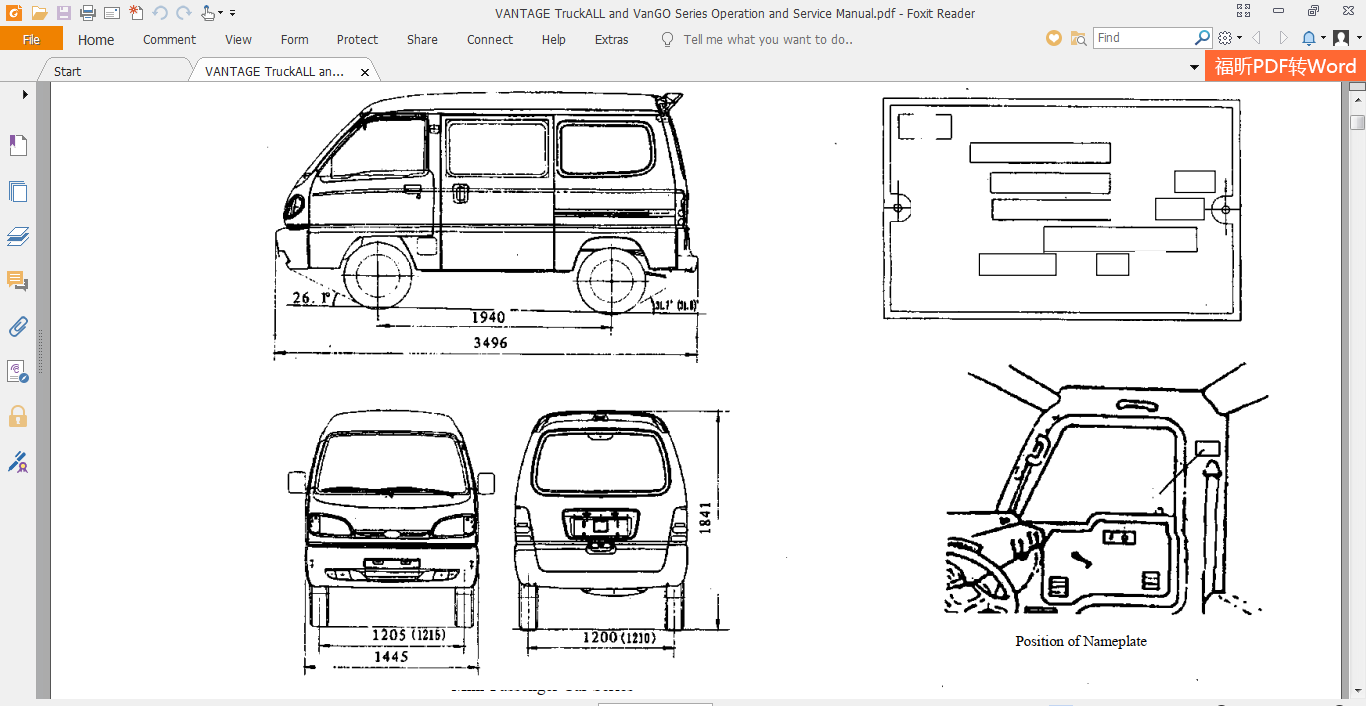Open the Page Thumbnails panel icon
The height and width of the screenshot is (706, 1366).
click(x=18, y=191)
